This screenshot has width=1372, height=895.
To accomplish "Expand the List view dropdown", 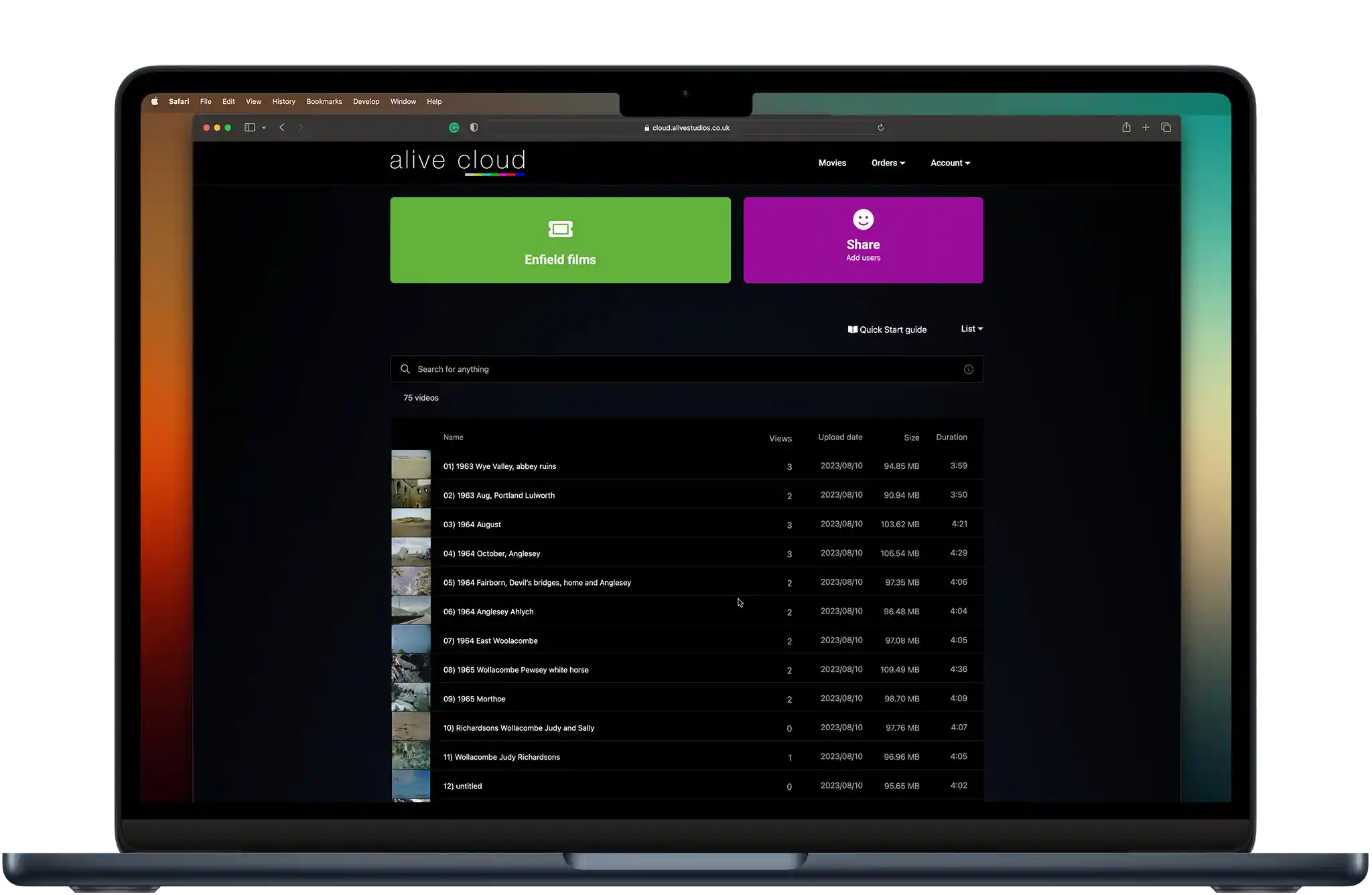I will [972, 329].
